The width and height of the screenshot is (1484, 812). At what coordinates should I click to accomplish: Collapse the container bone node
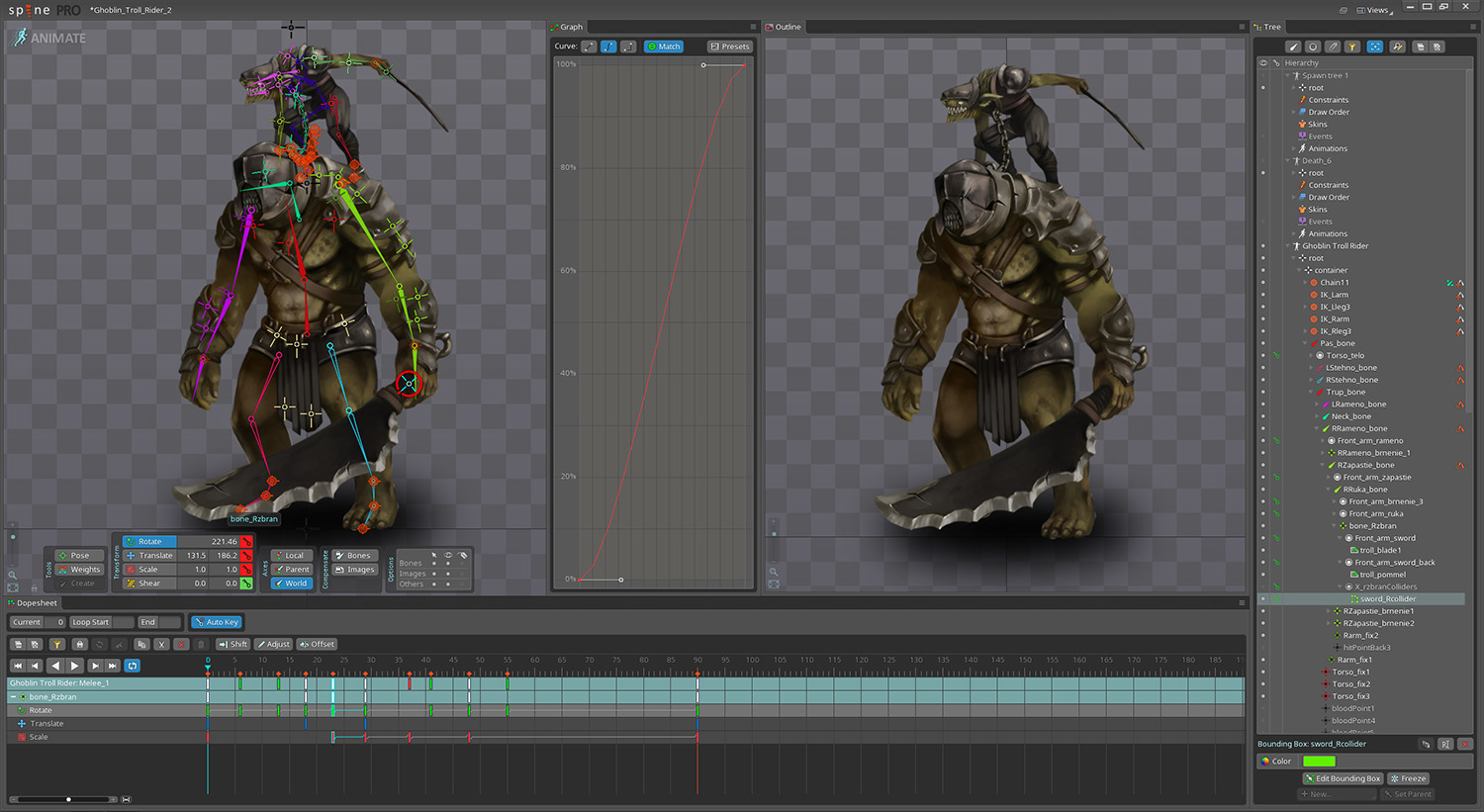pos(1300,270)
